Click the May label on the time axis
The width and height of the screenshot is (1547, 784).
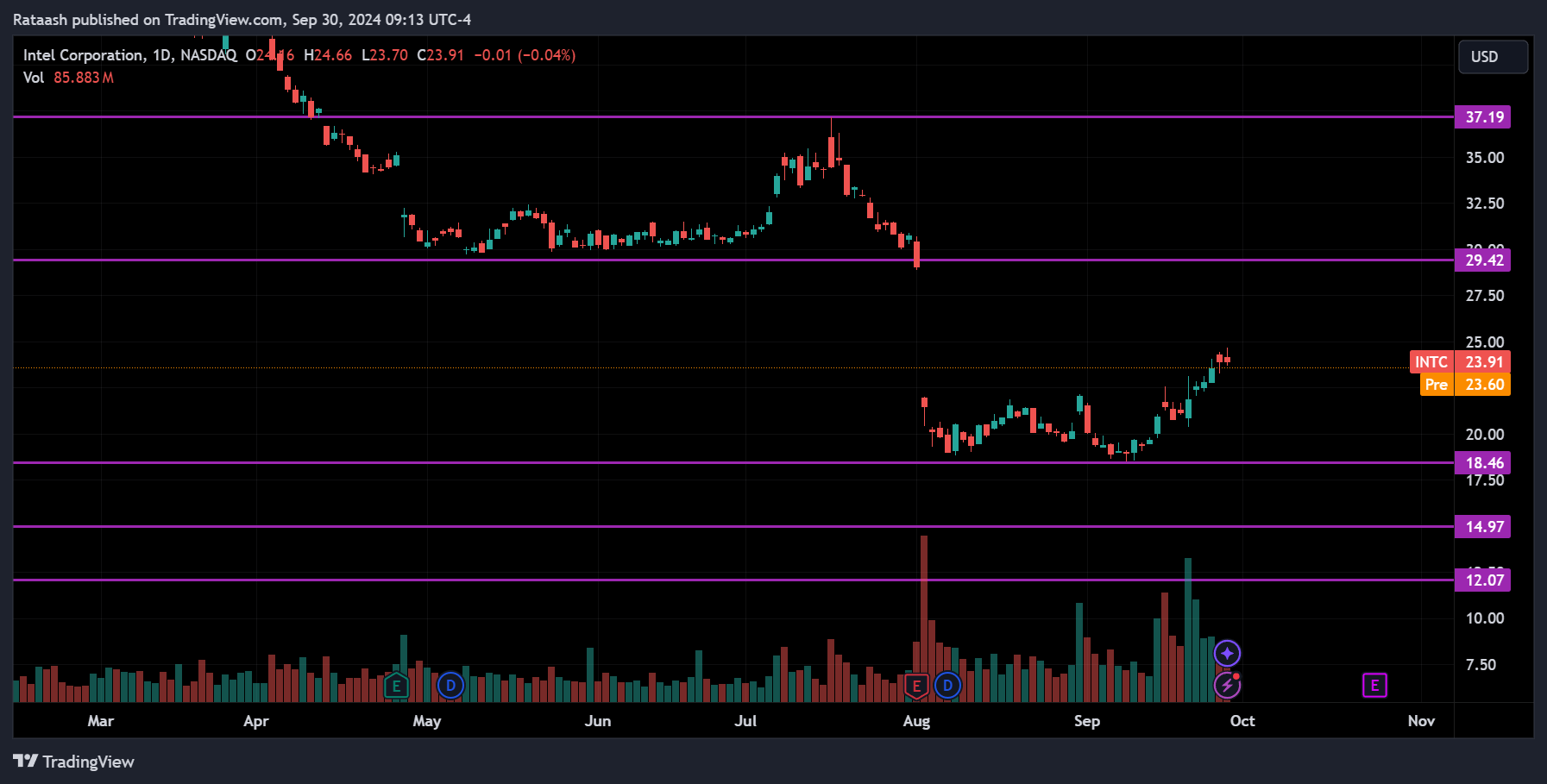[x=427, y=721]
